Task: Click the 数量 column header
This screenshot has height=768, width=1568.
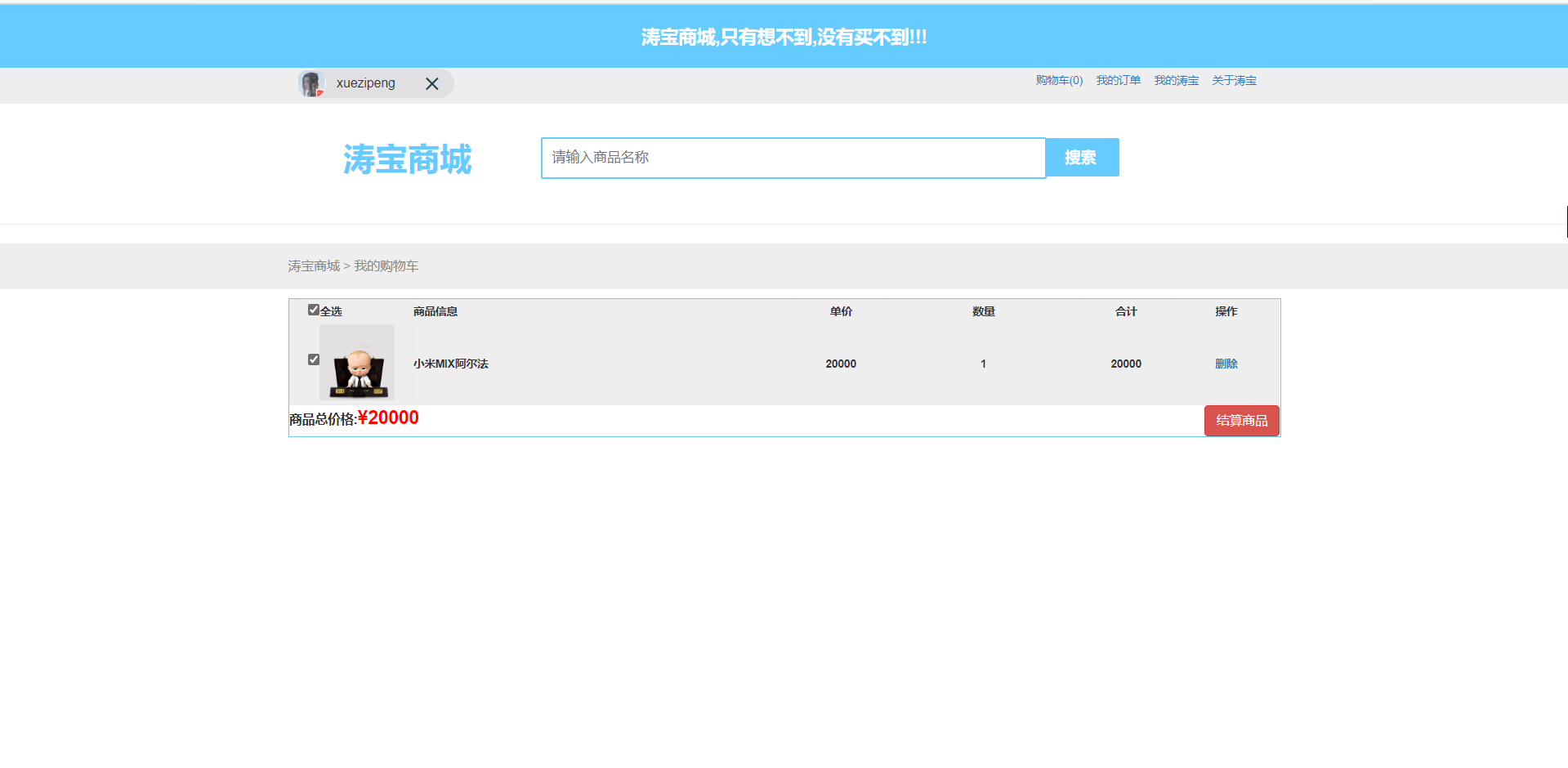Action: tap(983, 311)
